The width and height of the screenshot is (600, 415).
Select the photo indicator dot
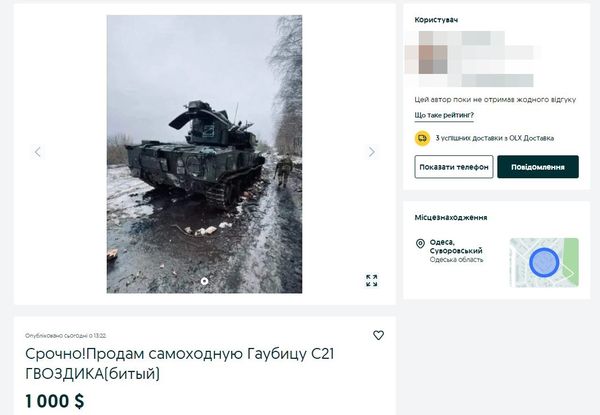point(204,281)
